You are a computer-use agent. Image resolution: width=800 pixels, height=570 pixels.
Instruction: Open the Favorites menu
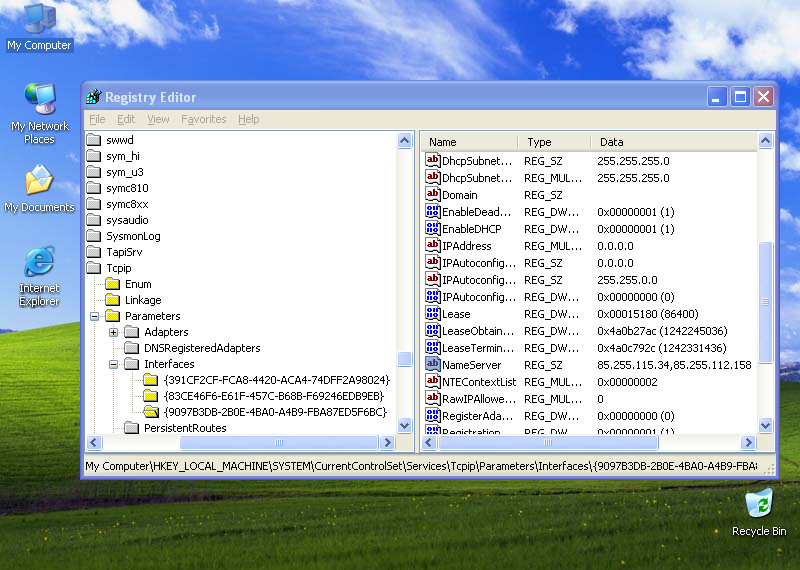(204, 119)
